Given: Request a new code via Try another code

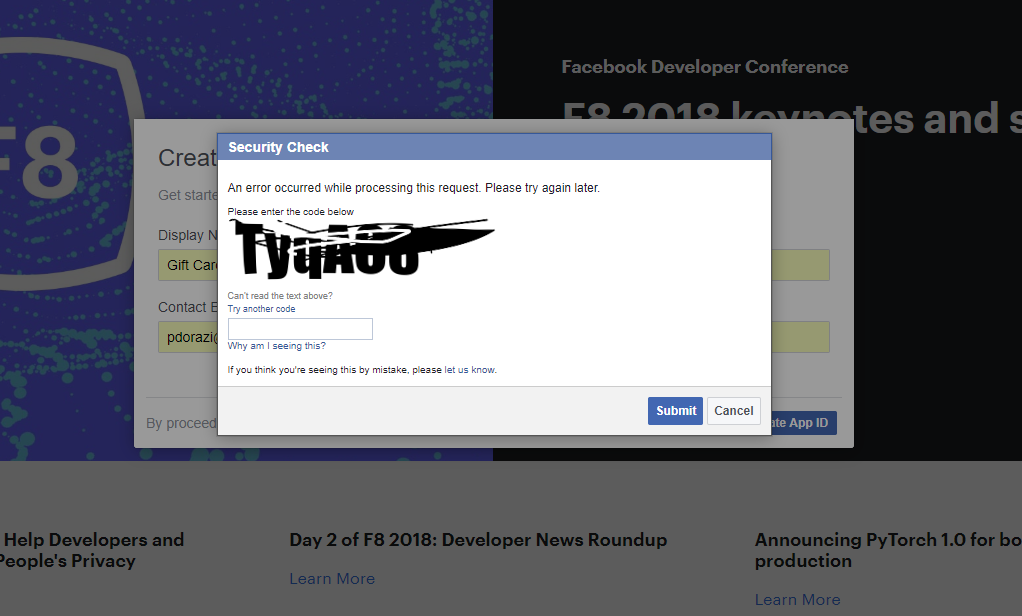Looking at the screenshot, I should tap(261, 309).
